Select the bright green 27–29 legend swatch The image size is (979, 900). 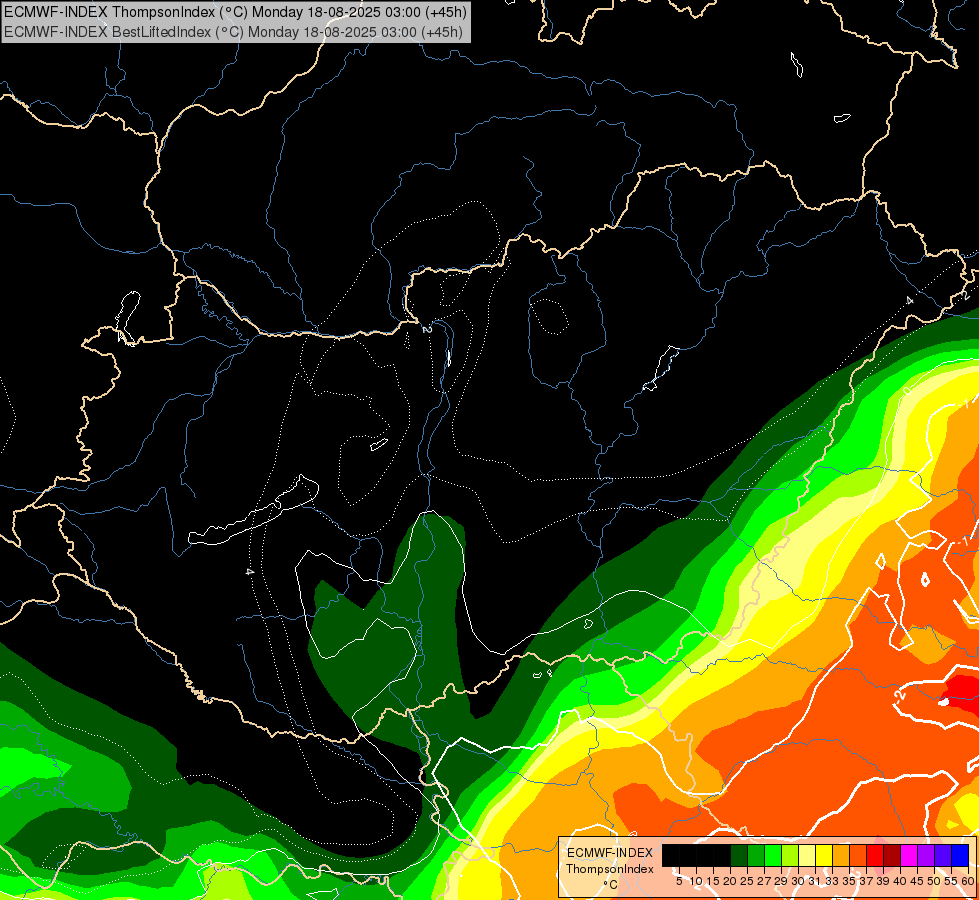[x=773, y=855]
